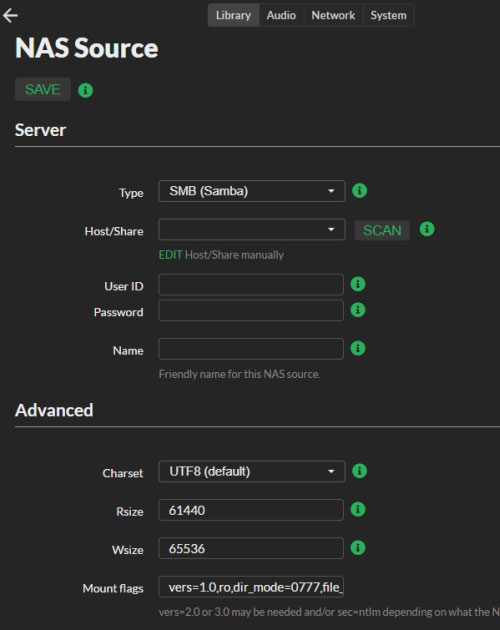
Task: Click the back arrow icon
Action: pos(10,15)
